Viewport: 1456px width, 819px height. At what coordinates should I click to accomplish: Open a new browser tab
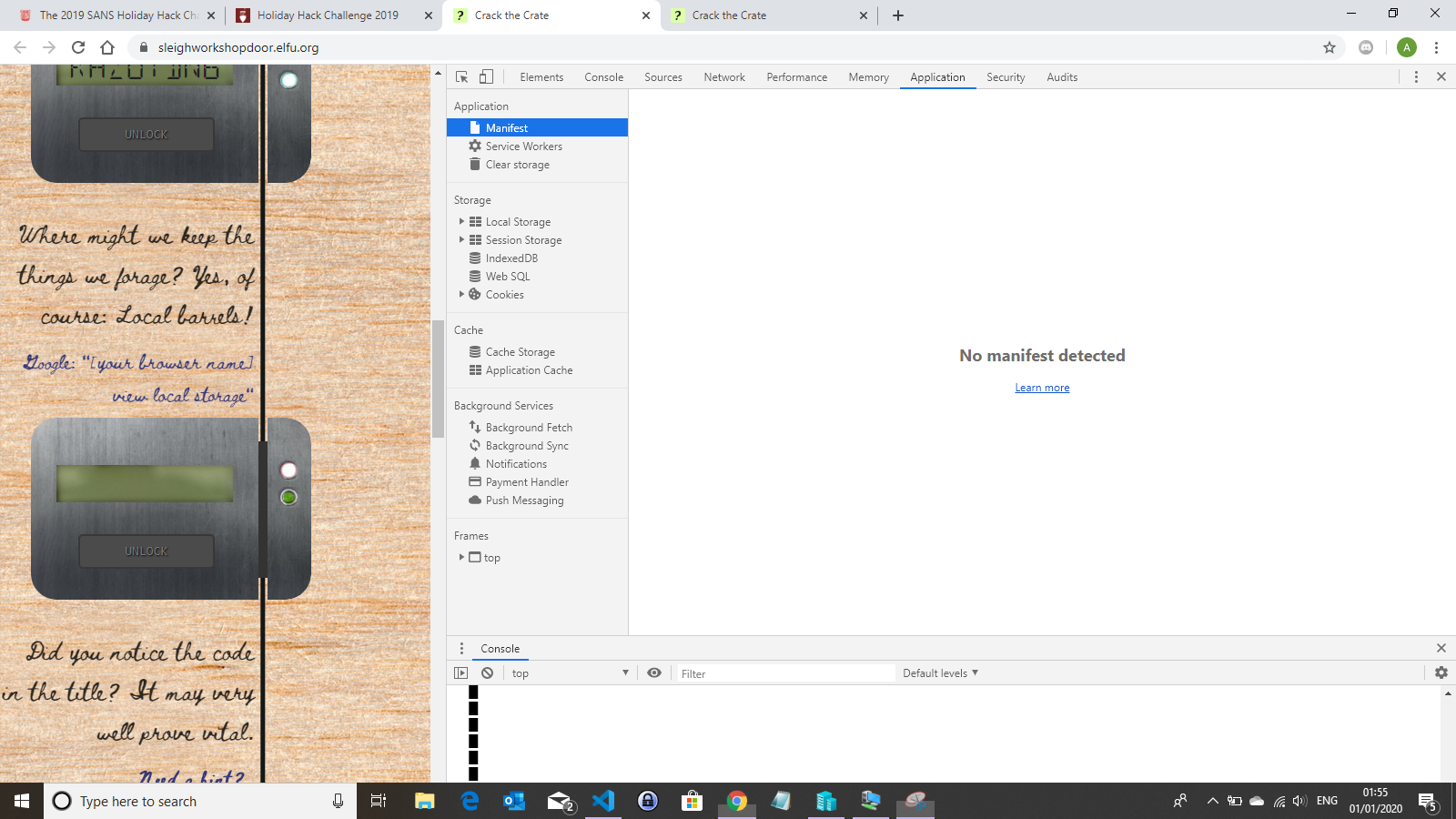898,15
